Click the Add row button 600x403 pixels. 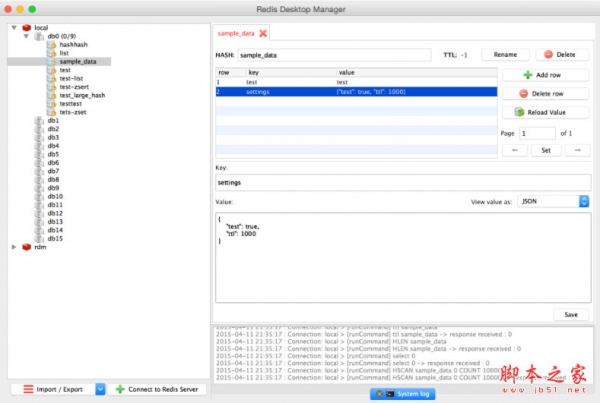coord(545,75)
